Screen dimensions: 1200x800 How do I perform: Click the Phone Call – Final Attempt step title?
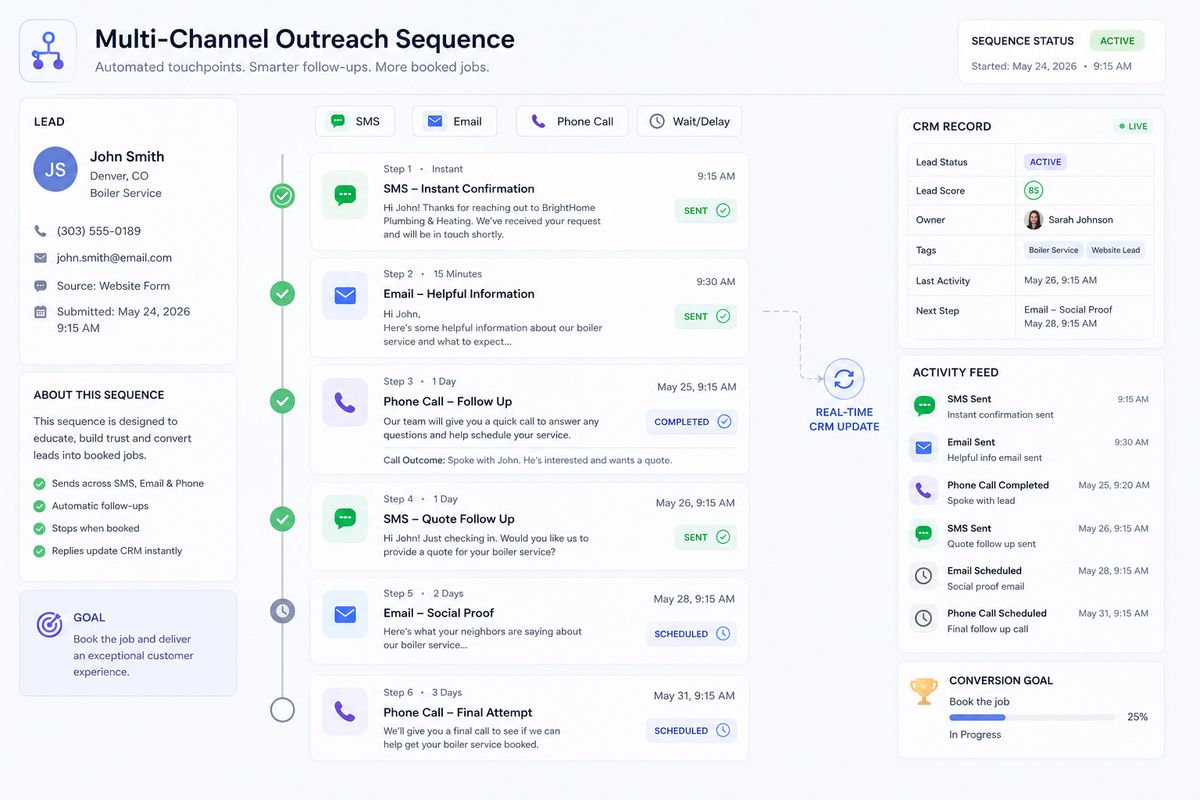(458, 712)
